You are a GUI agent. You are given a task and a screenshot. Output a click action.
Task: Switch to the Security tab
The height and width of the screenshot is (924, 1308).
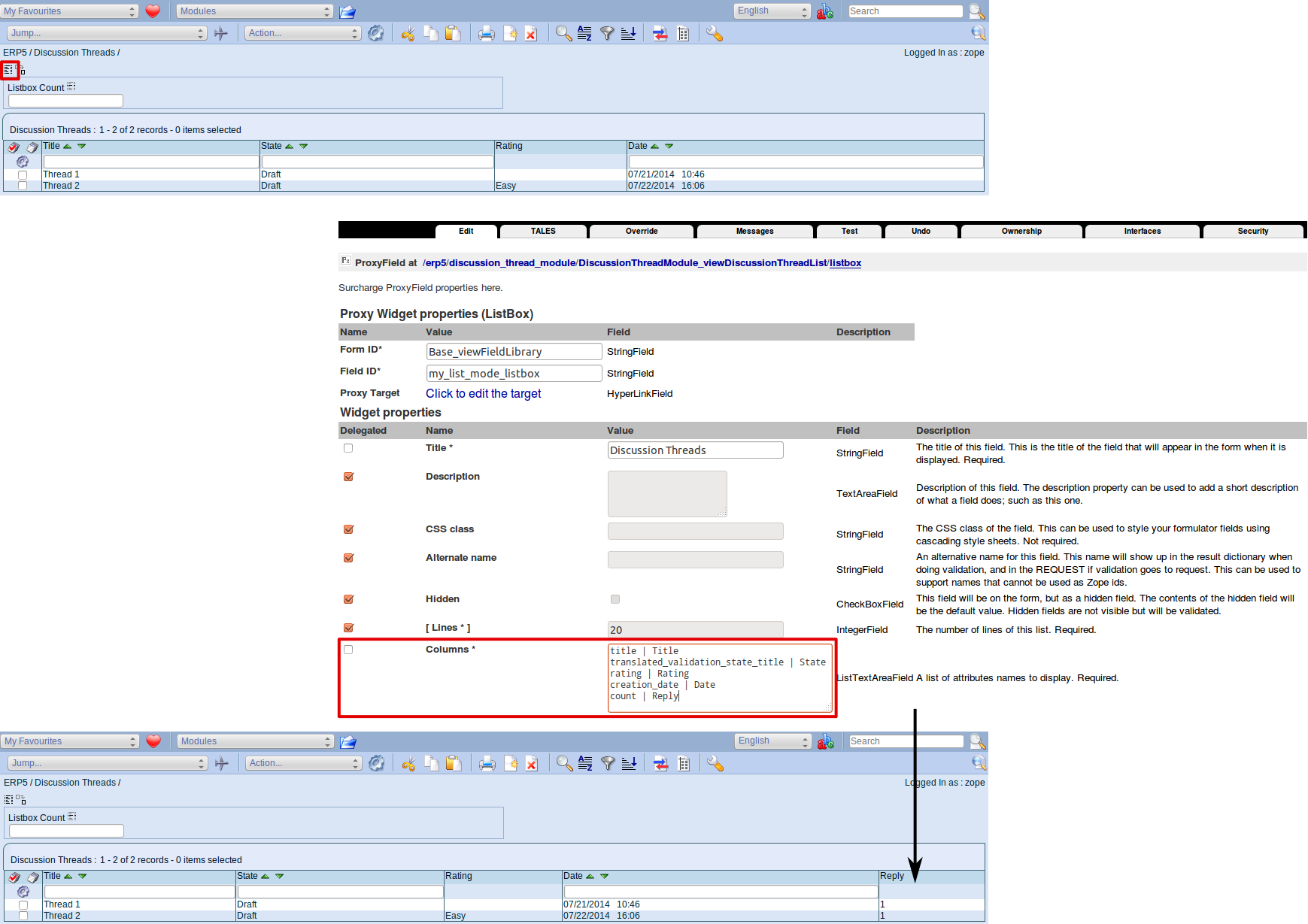tap(1253, 232)
